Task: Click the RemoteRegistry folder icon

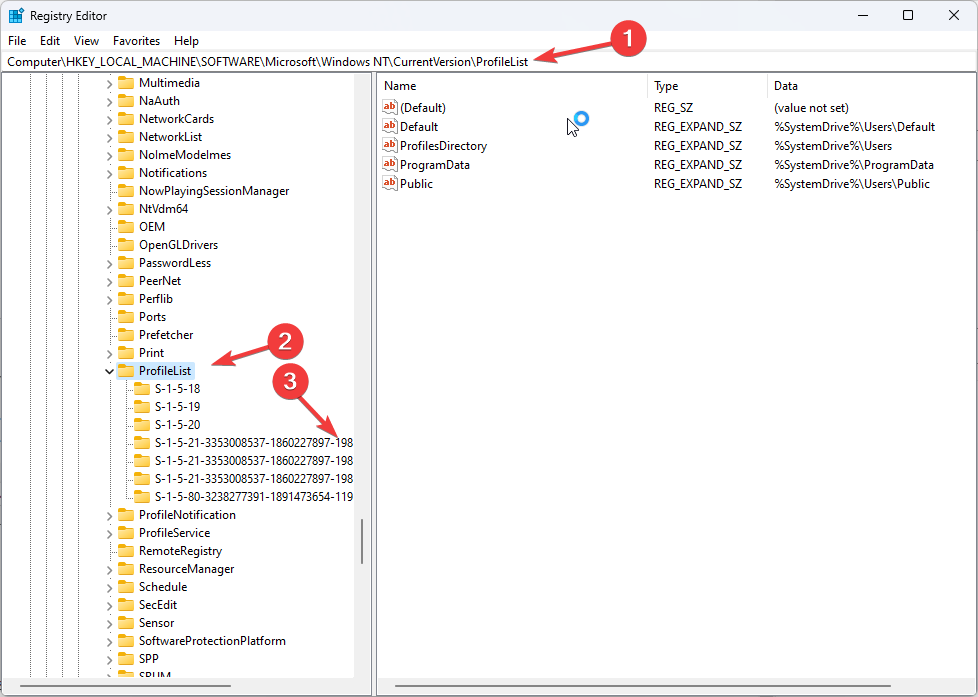Action: coord(126,551)
